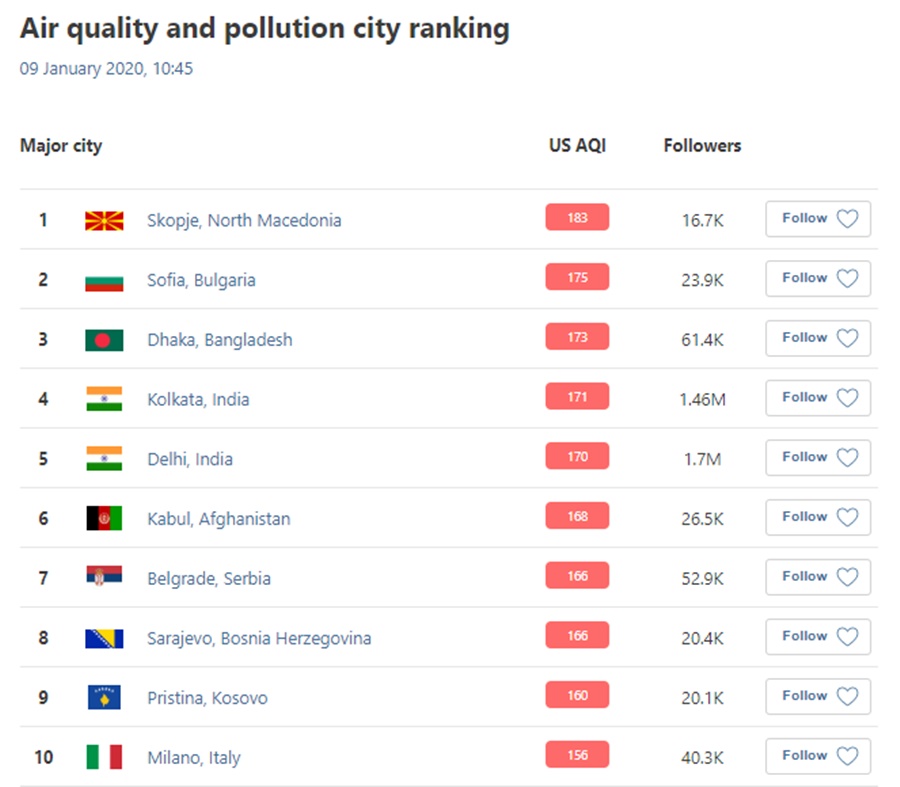Click the Afghanistan flag next to Kabul

click(104, 519)
